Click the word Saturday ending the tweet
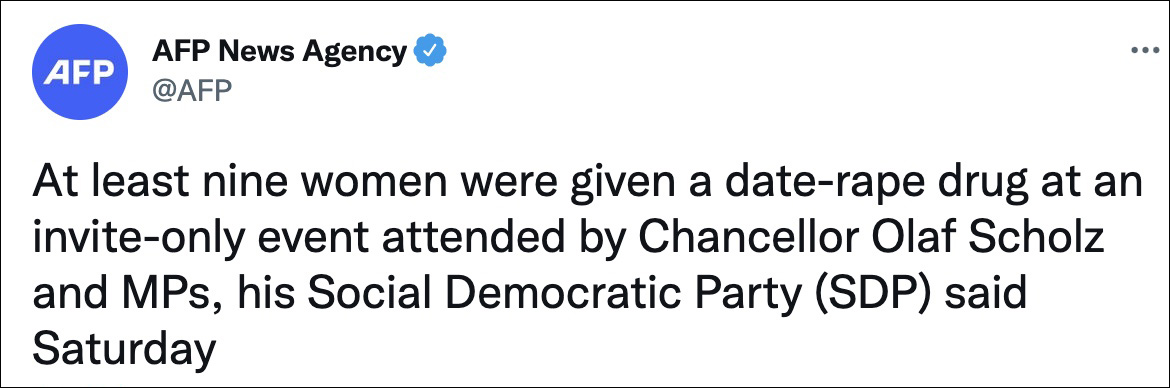Image resolution: width=1170 pixels, height=388 pixels. pyautogui.click(x=124, y=347)
